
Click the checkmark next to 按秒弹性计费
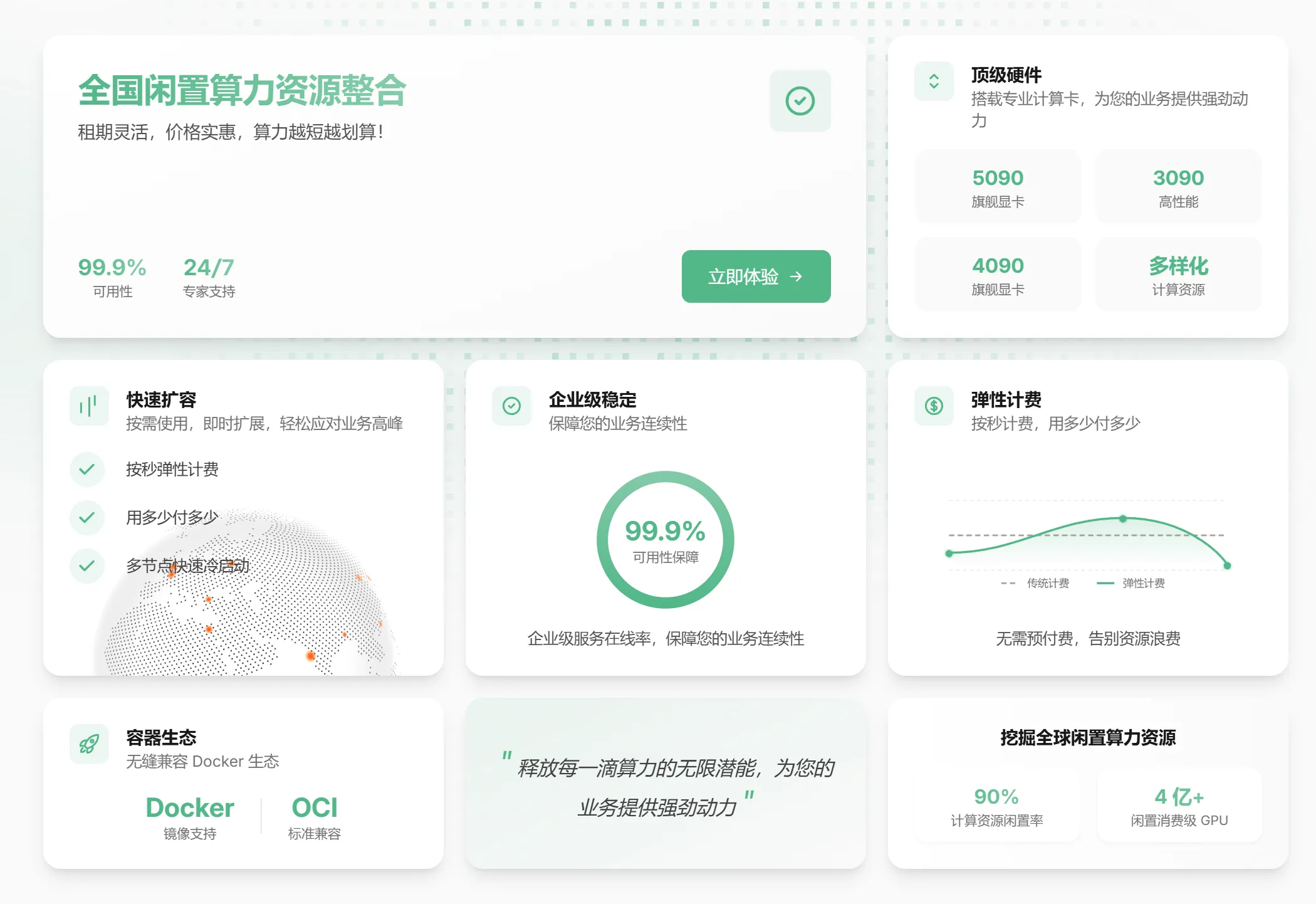click(x=87, y=469)
